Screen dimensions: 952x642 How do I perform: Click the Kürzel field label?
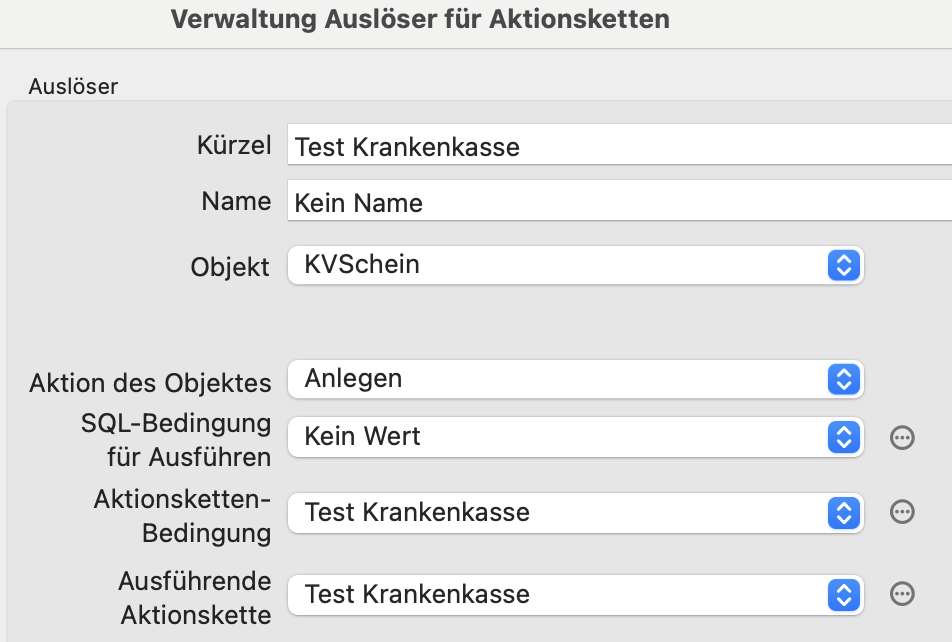tap(234, 146)
